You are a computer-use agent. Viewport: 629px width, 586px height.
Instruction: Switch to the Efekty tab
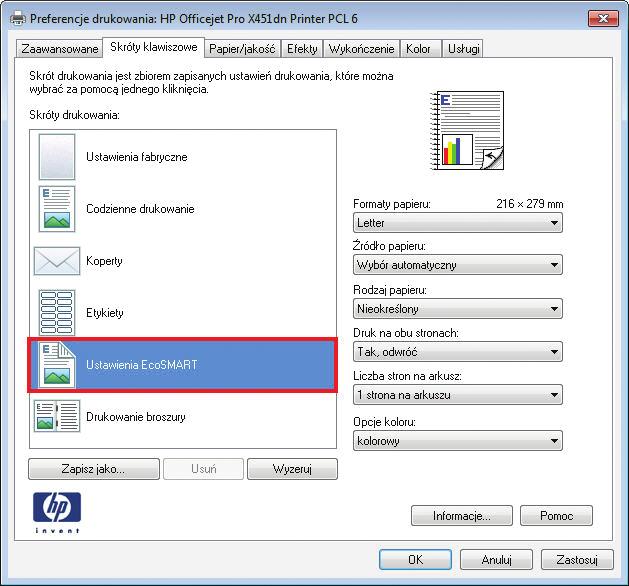coord(302,49)
